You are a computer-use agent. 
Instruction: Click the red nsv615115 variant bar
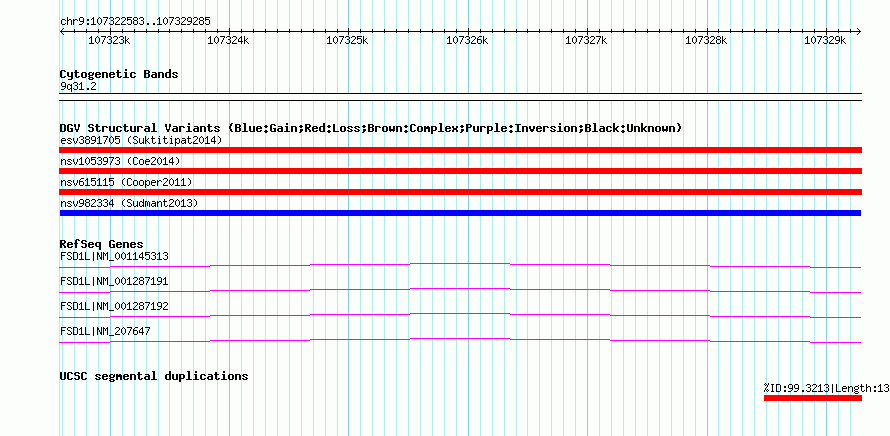tap(460, 192)
